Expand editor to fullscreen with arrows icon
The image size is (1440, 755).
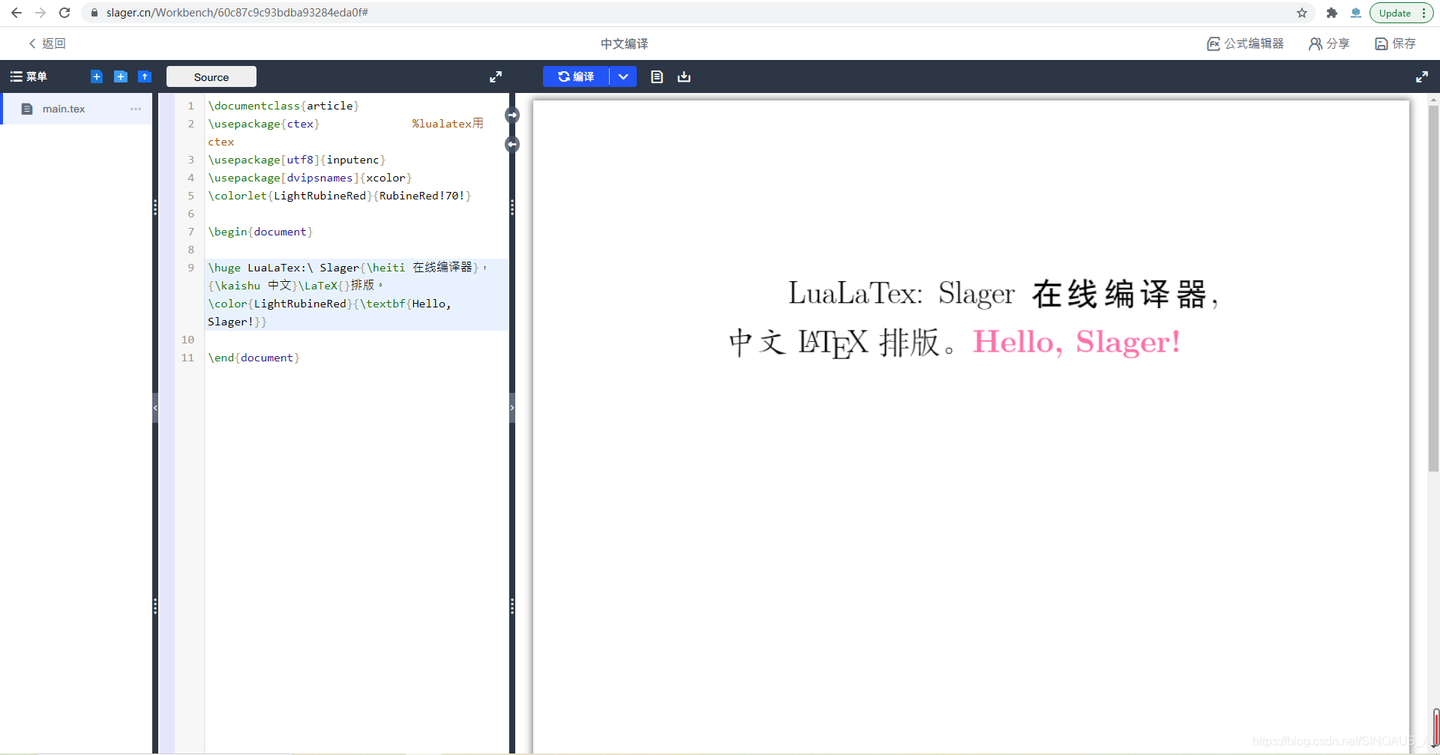tap(495, 76)
